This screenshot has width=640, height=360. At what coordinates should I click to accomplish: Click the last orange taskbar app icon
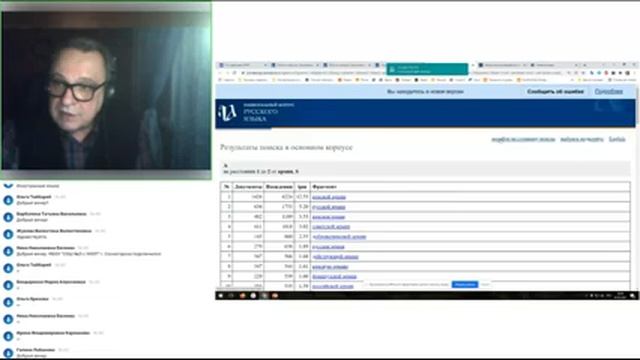[x=275, y=296]
